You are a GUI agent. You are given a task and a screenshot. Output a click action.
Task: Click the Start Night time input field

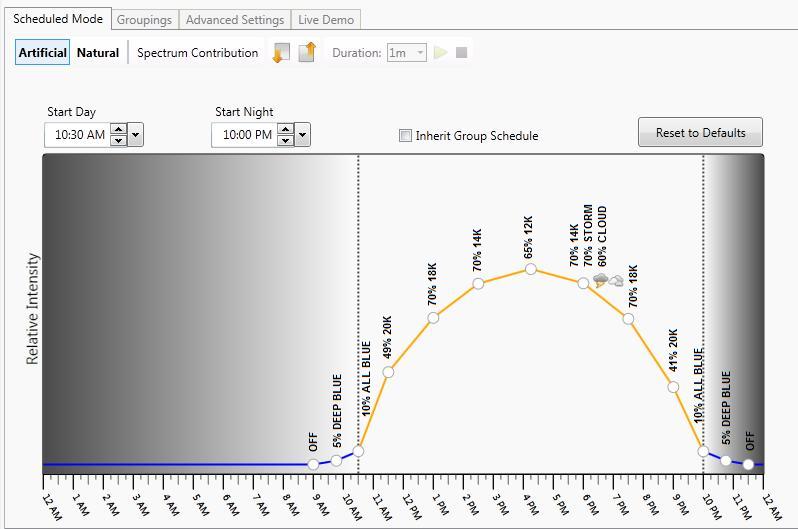[243, 134]
